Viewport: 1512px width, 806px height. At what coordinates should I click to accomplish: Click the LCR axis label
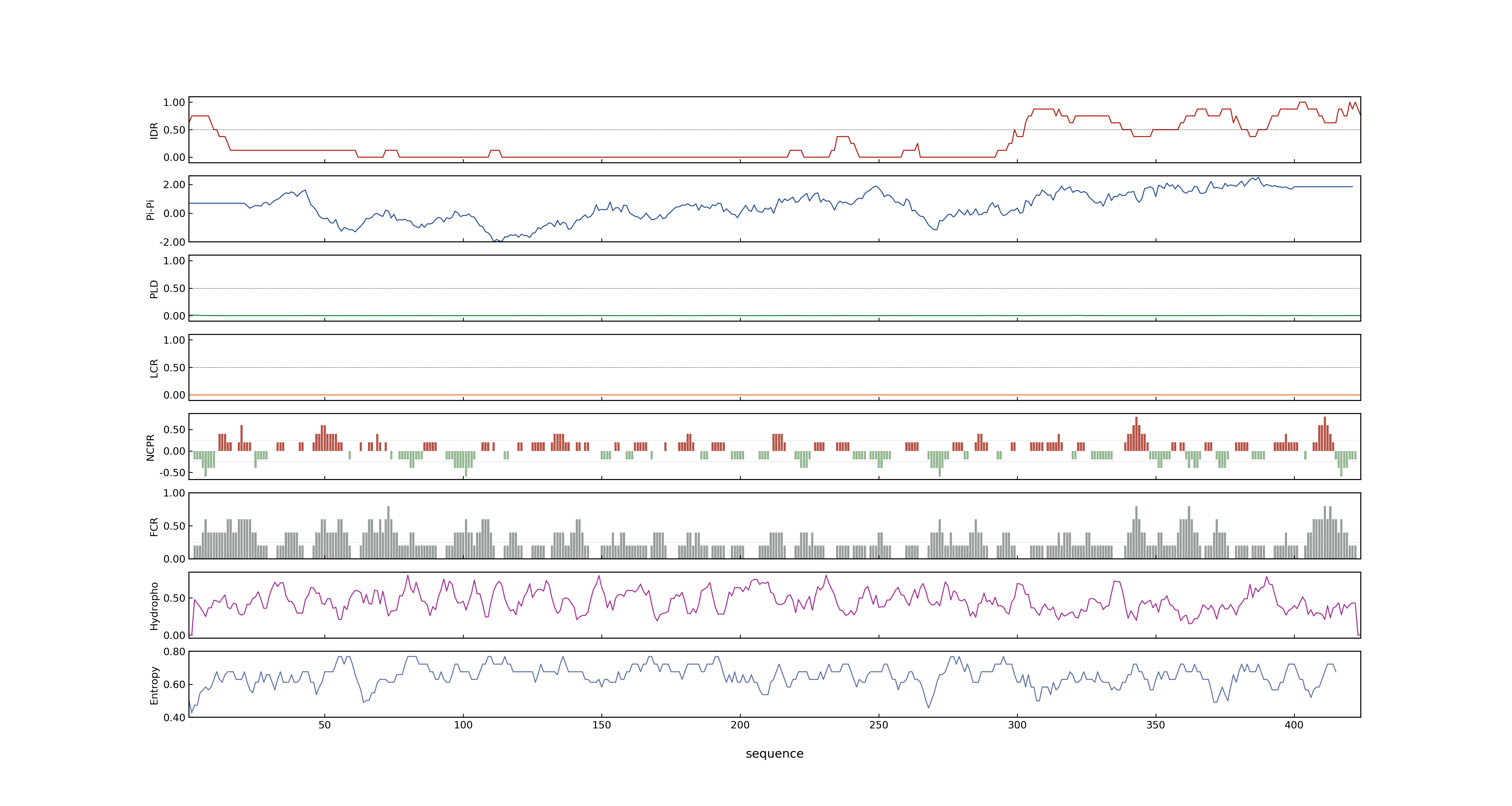tap(154, 368)
